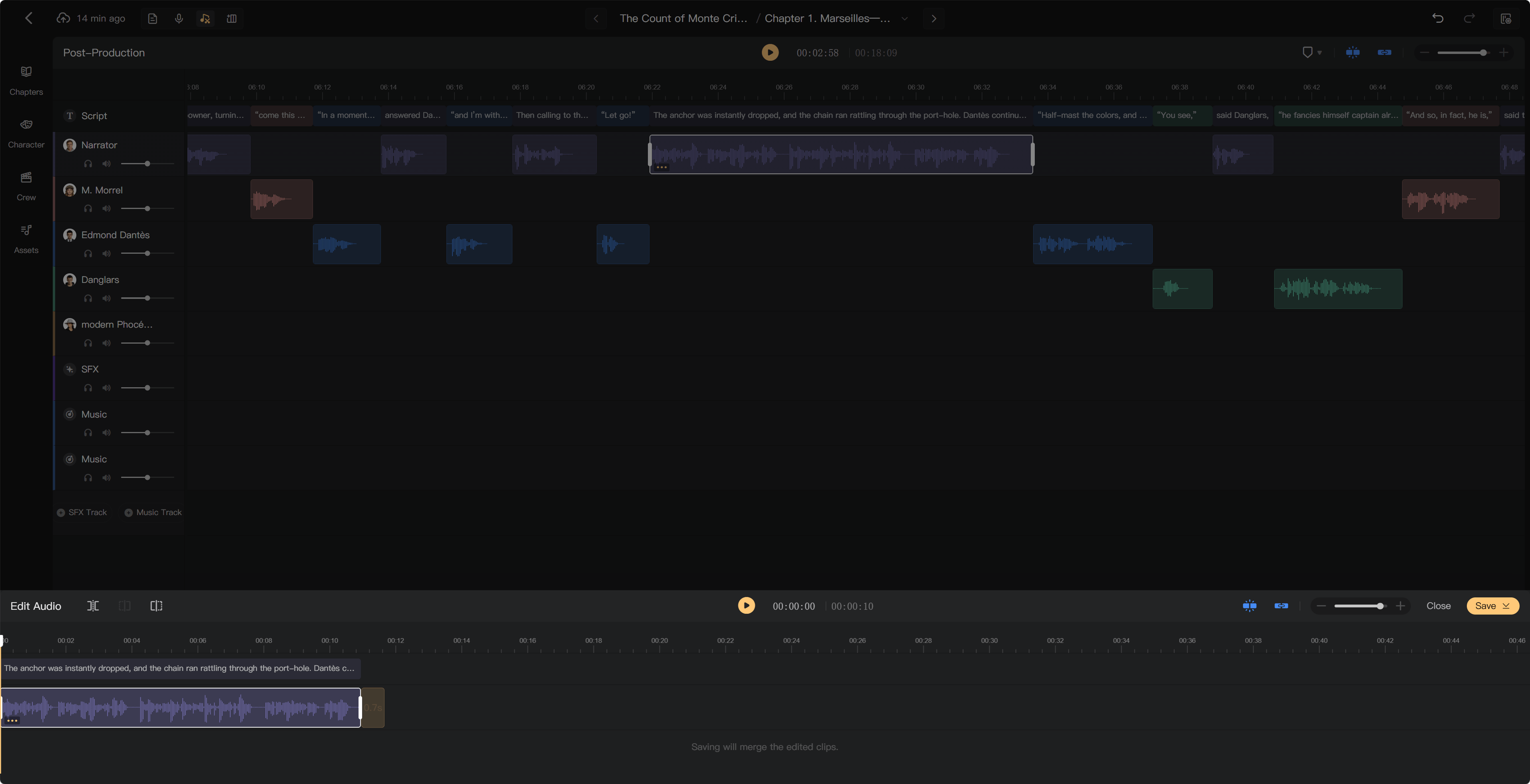Adjust the Post-Production zoom slider
The width and height of the screenshot is (1530, 784).
(1464, 53)
